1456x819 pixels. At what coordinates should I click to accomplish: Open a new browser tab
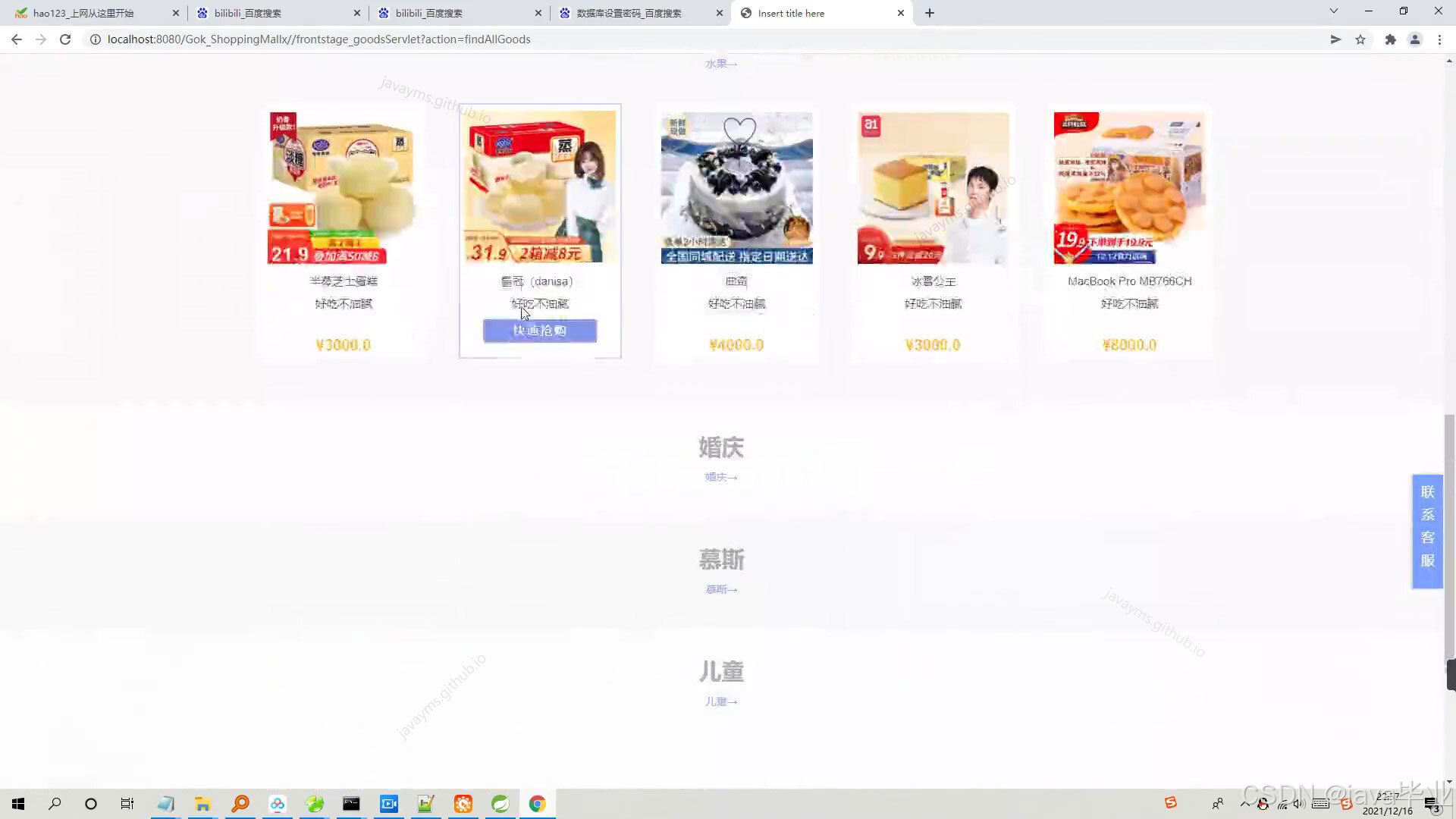pos(930,13)
